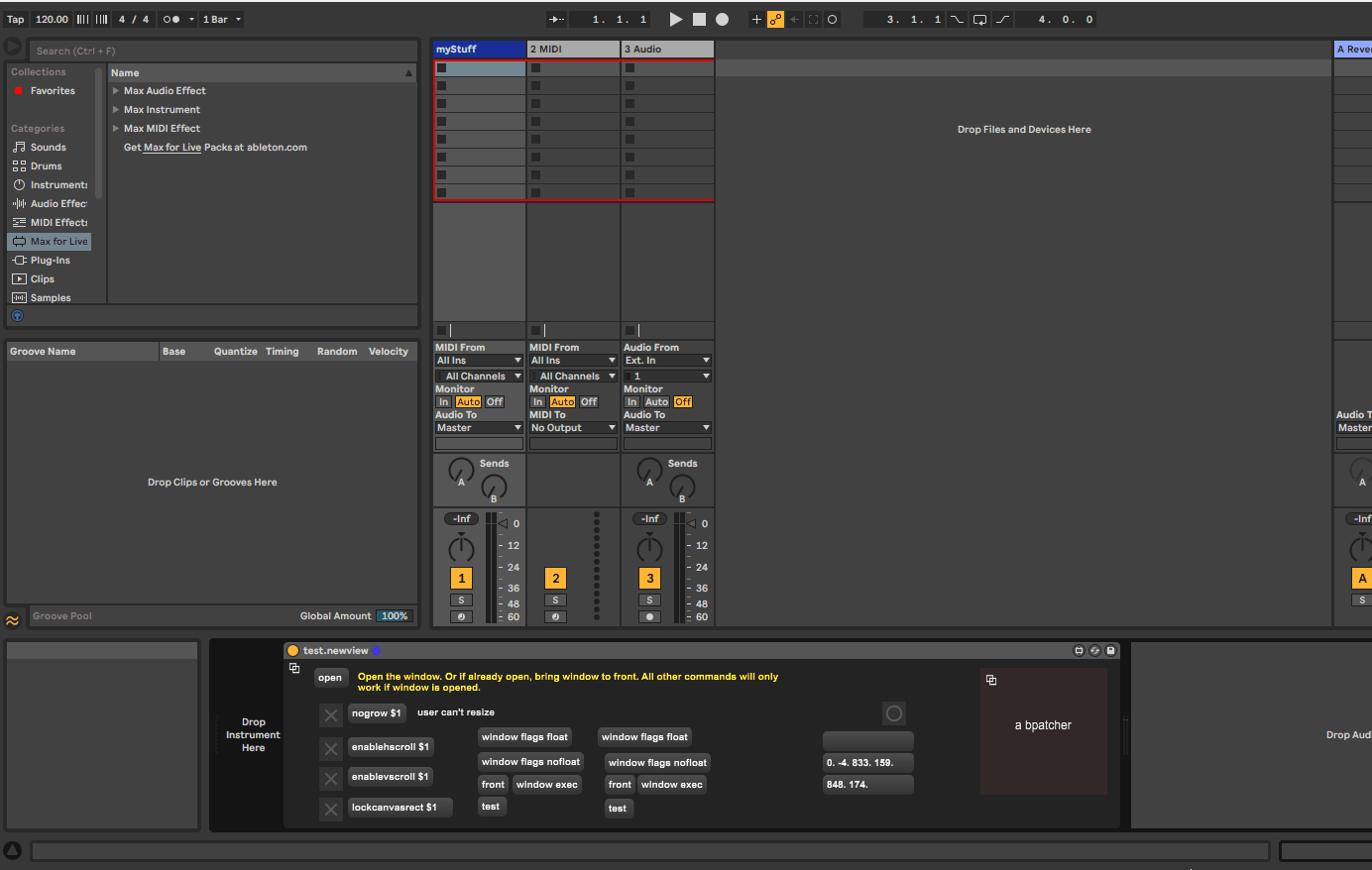
Task: Expand the Max Audio Effect folder
Action: (116, 91)
